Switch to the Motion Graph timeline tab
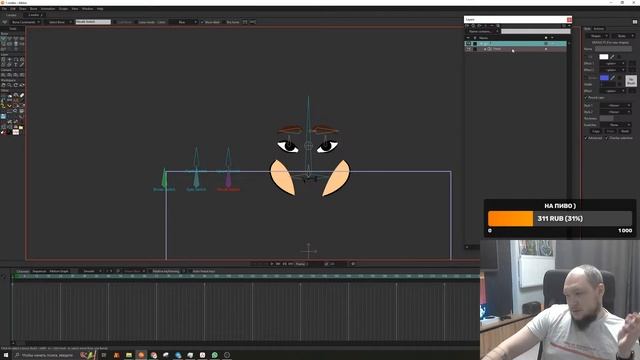Image resolution: width=640 pixels, height=360 pixels. [59, 271]
